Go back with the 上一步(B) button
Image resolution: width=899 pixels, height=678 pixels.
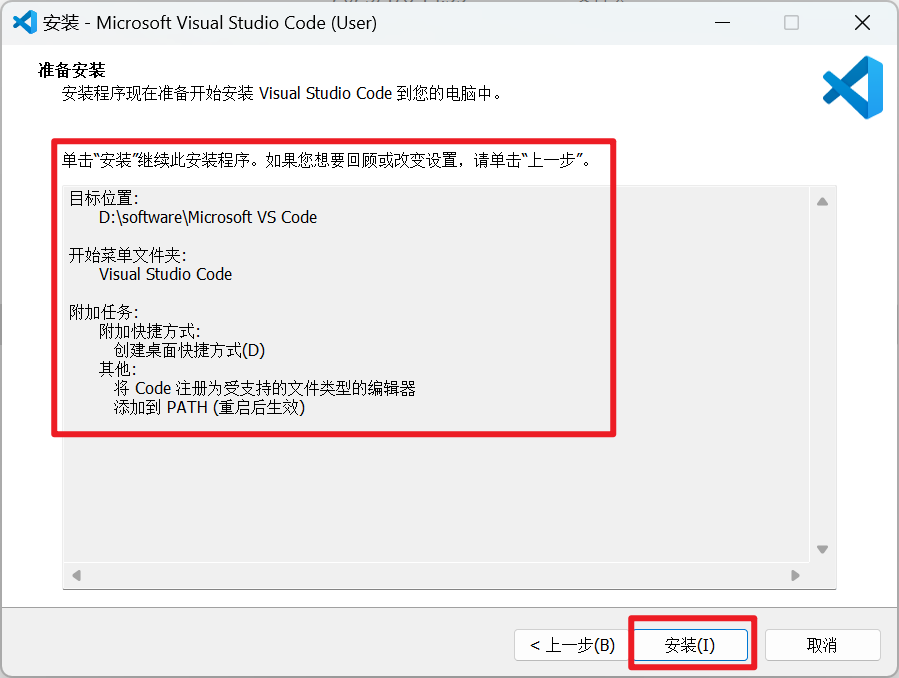click(x=572, y=645)
